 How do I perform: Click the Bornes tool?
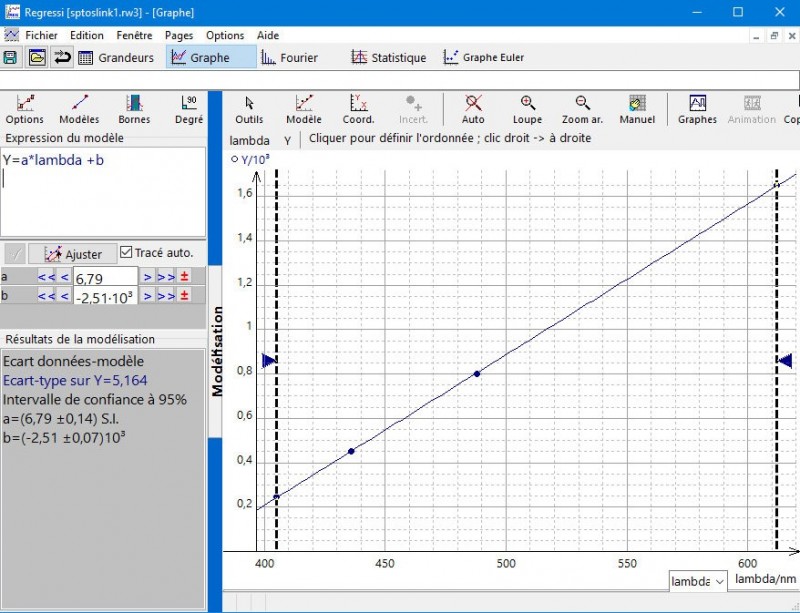[x=134, y=109]
